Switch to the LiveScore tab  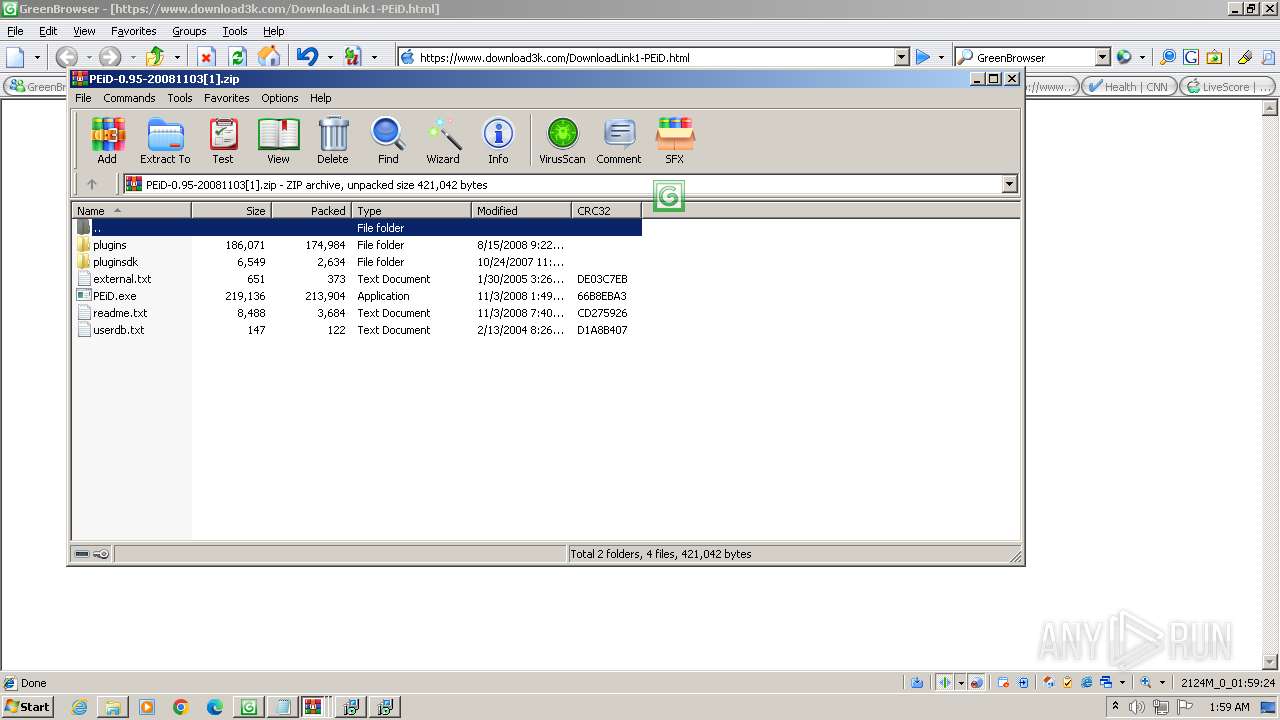click(1227, 87)
